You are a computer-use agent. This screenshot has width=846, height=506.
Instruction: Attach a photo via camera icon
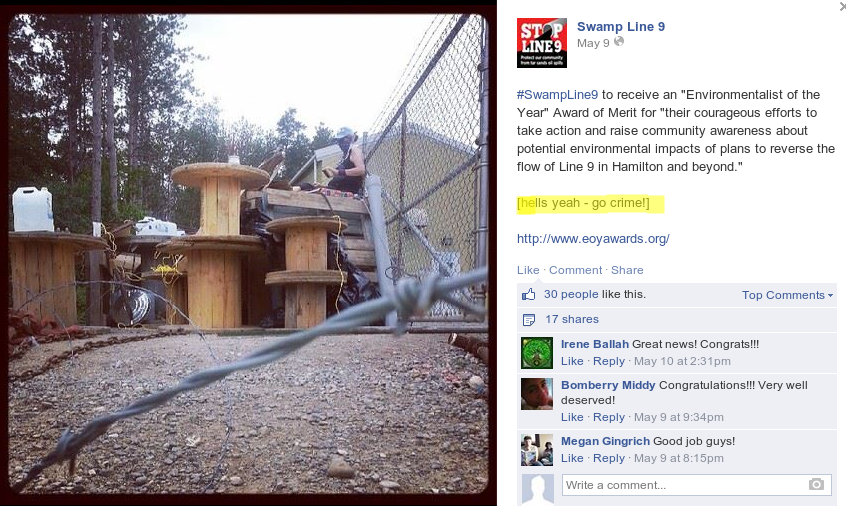(x=816, y=484)
